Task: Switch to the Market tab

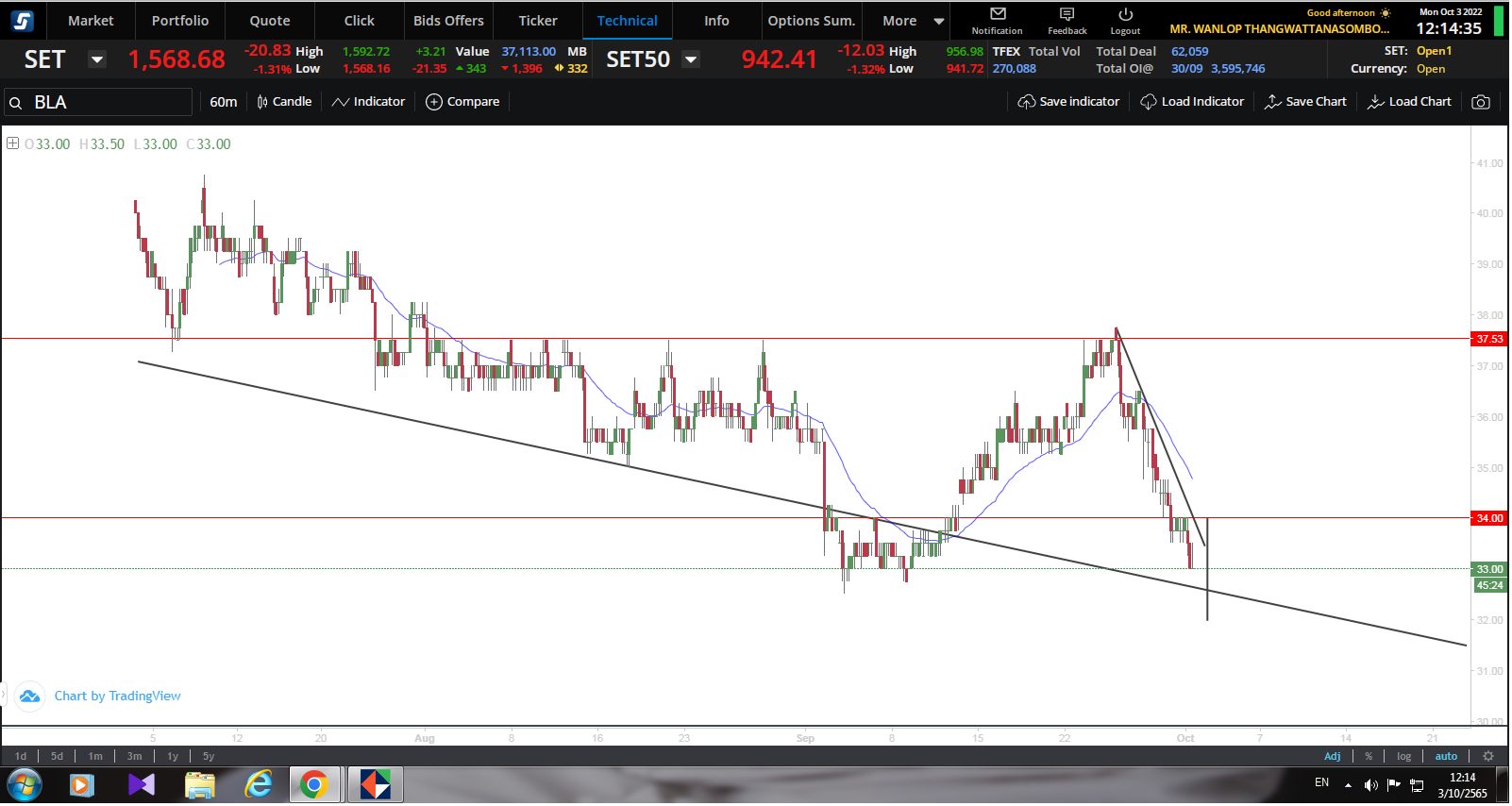Action: (x=91, y=21)
